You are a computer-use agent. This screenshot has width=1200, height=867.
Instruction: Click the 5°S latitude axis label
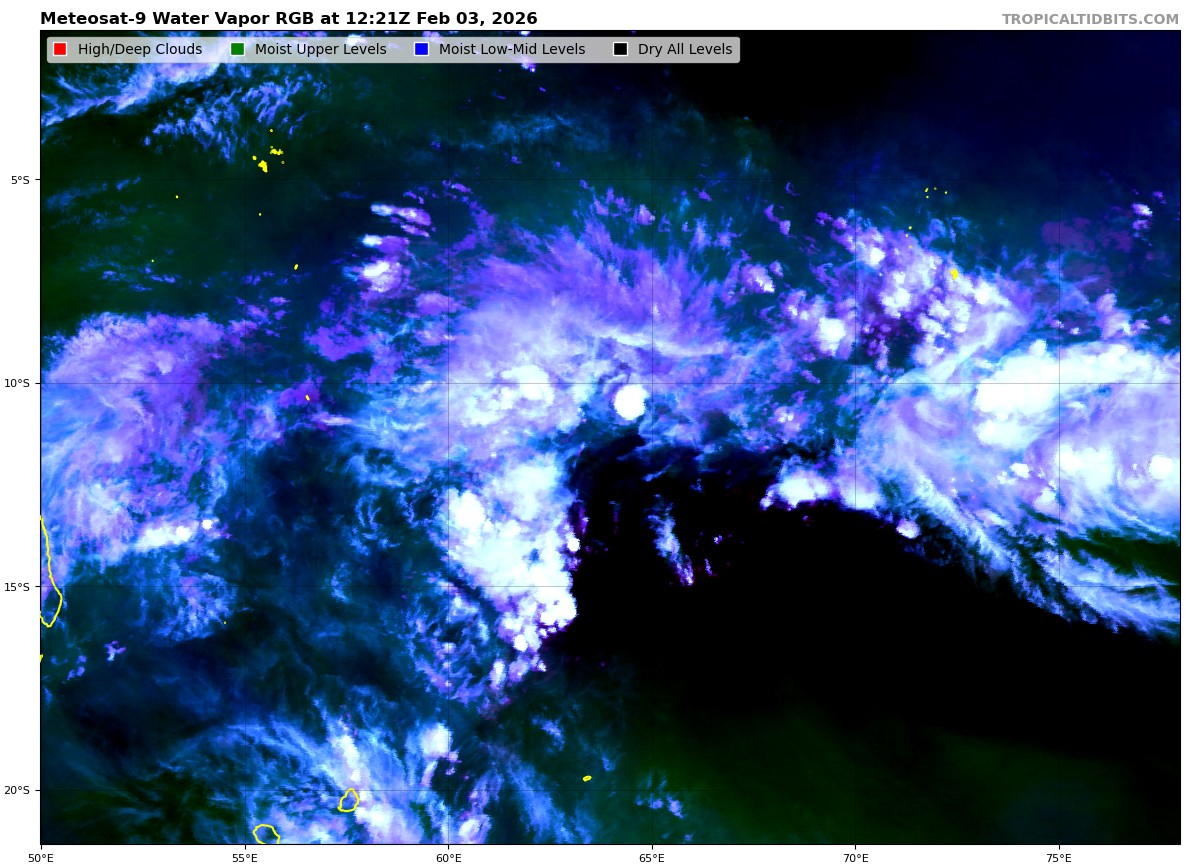tap(20, 180)
